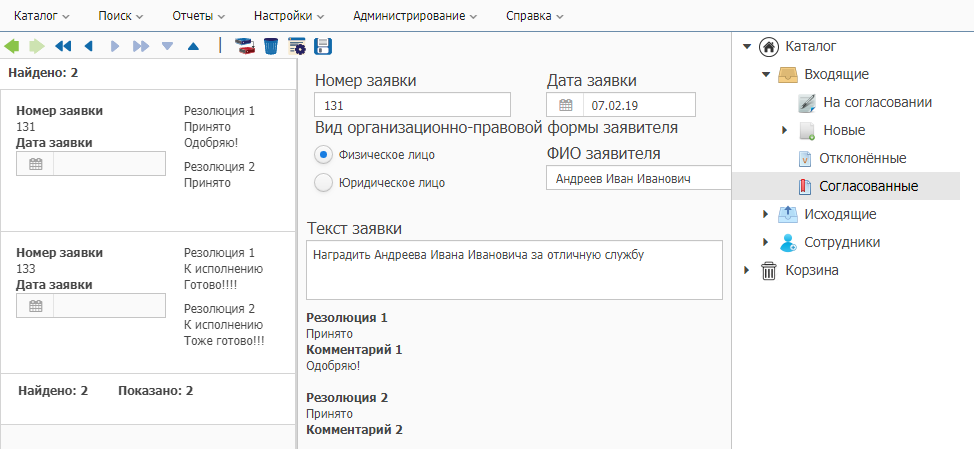Open the Отчеты menu
Image resolution: width=974 pixels, height=449 pixels.
click(199, 16)
